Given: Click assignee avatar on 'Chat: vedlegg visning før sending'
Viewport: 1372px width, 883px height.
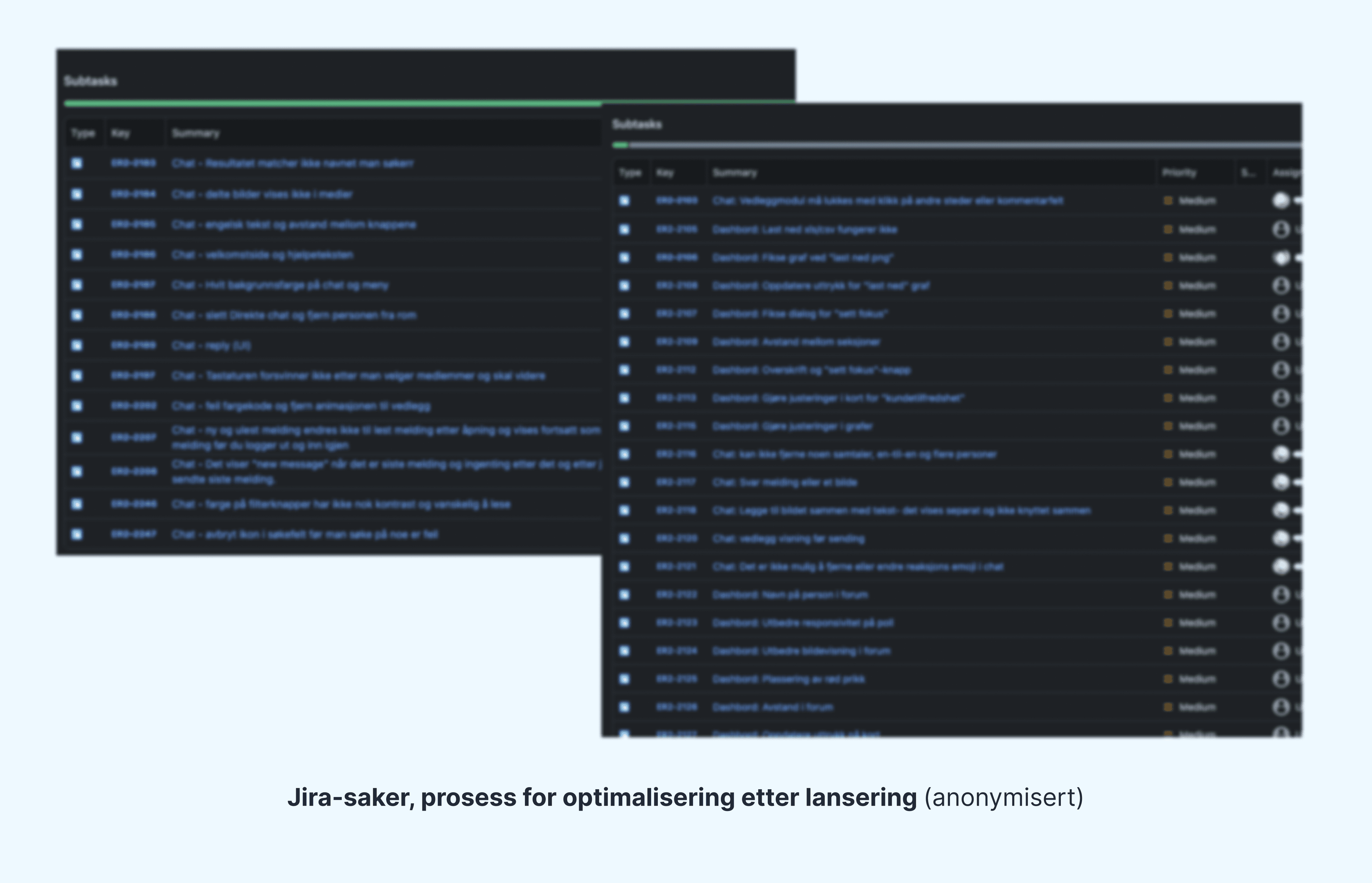Looking at the screenshot, I should pyautogui.click(x=1281, y=538).
